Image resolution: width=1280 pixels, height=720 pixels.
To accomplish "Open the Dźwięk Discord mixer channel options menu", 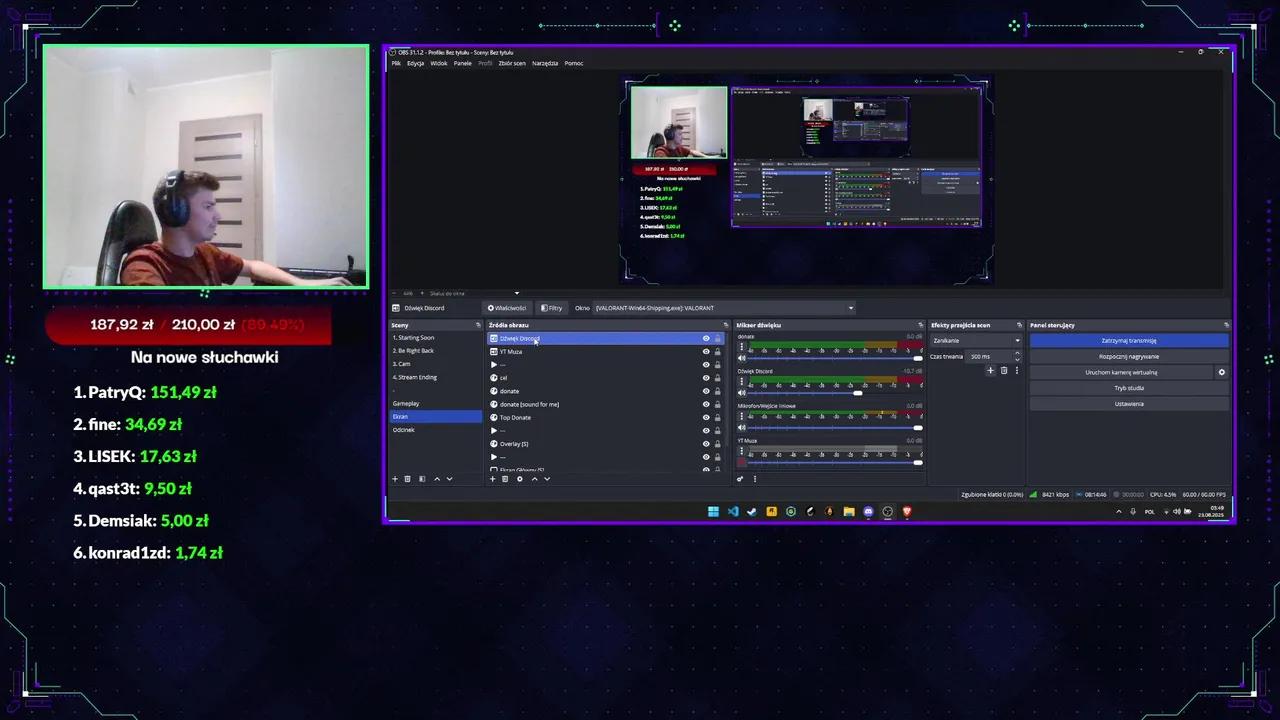I will pyautogui.click(x=741, y=382).
